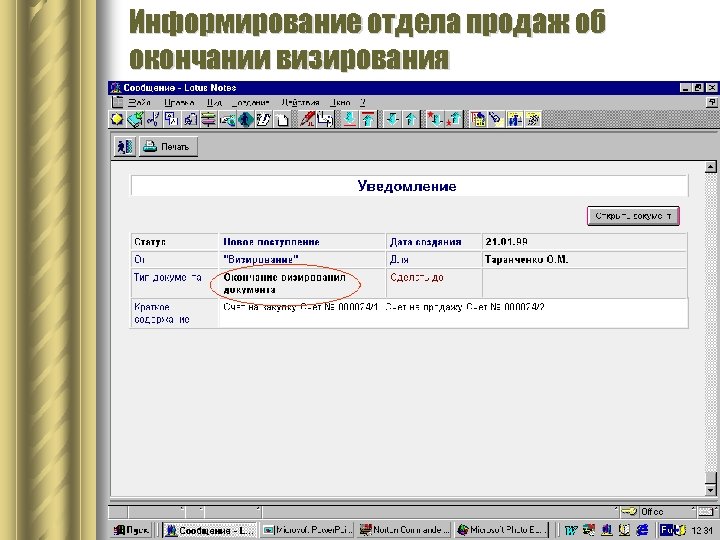The width and height of the screenshot is (720, 540).
Task: Open the Правка menu
Action: [x=179, y=102]
